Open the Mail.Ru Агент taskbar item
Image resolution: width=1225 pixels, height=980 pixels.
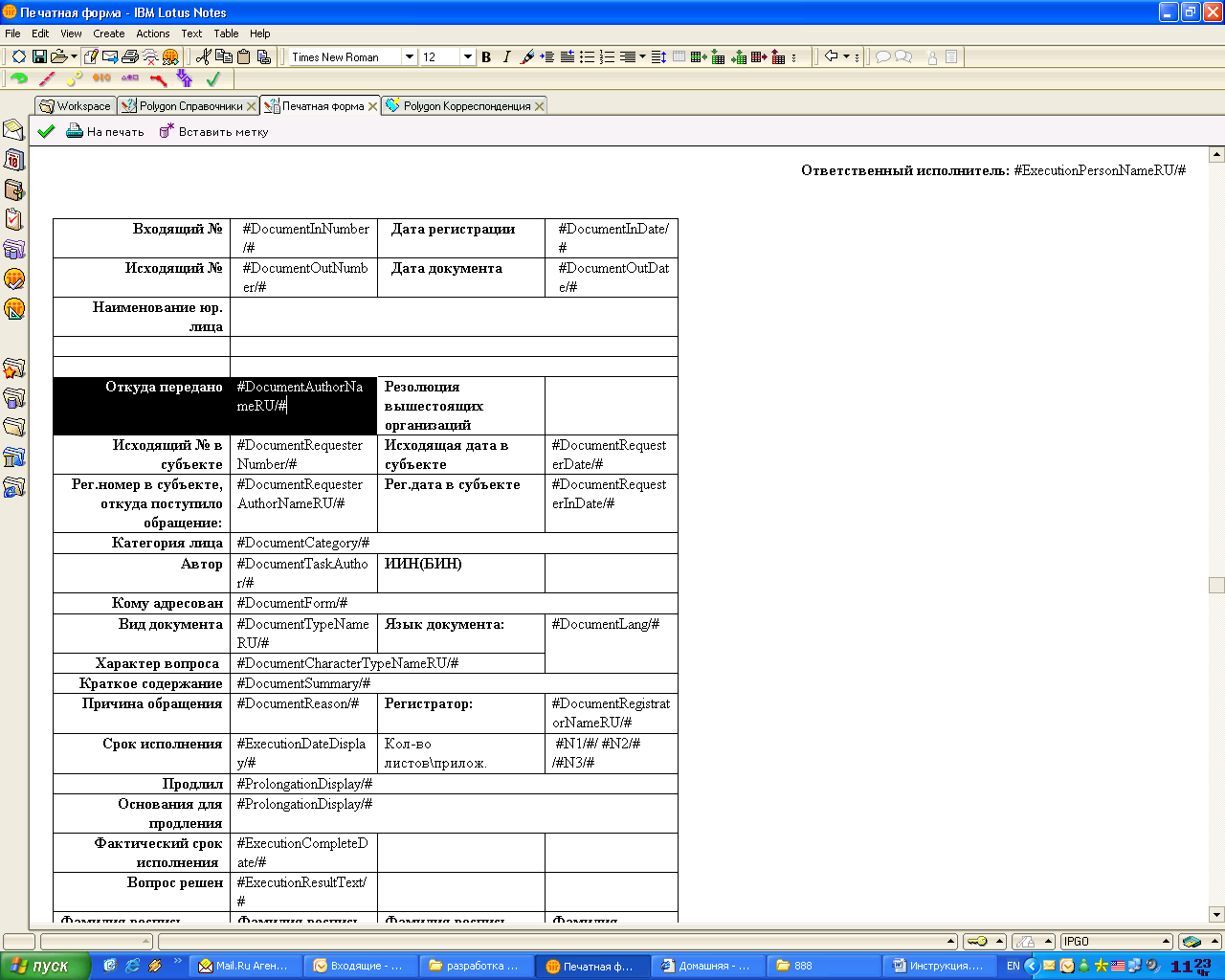[247, 966]
